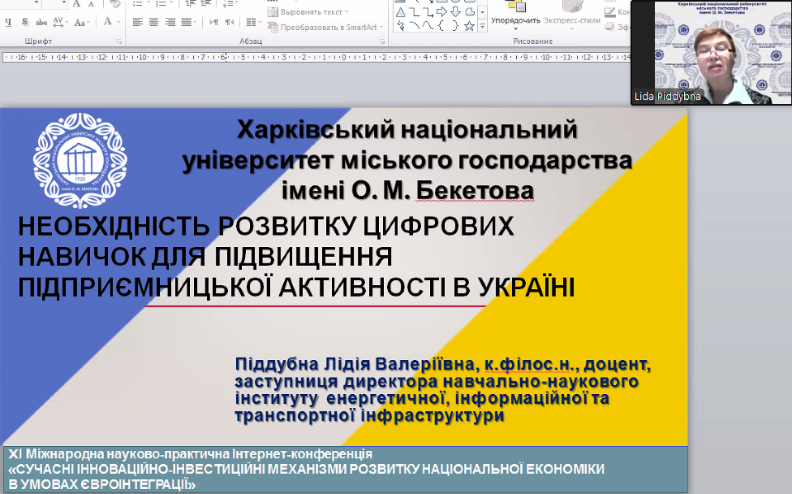Image resolution: width=792 pixels, height=494 pixels.
Task: Select the right brace shape
Action: click(455, 26)
